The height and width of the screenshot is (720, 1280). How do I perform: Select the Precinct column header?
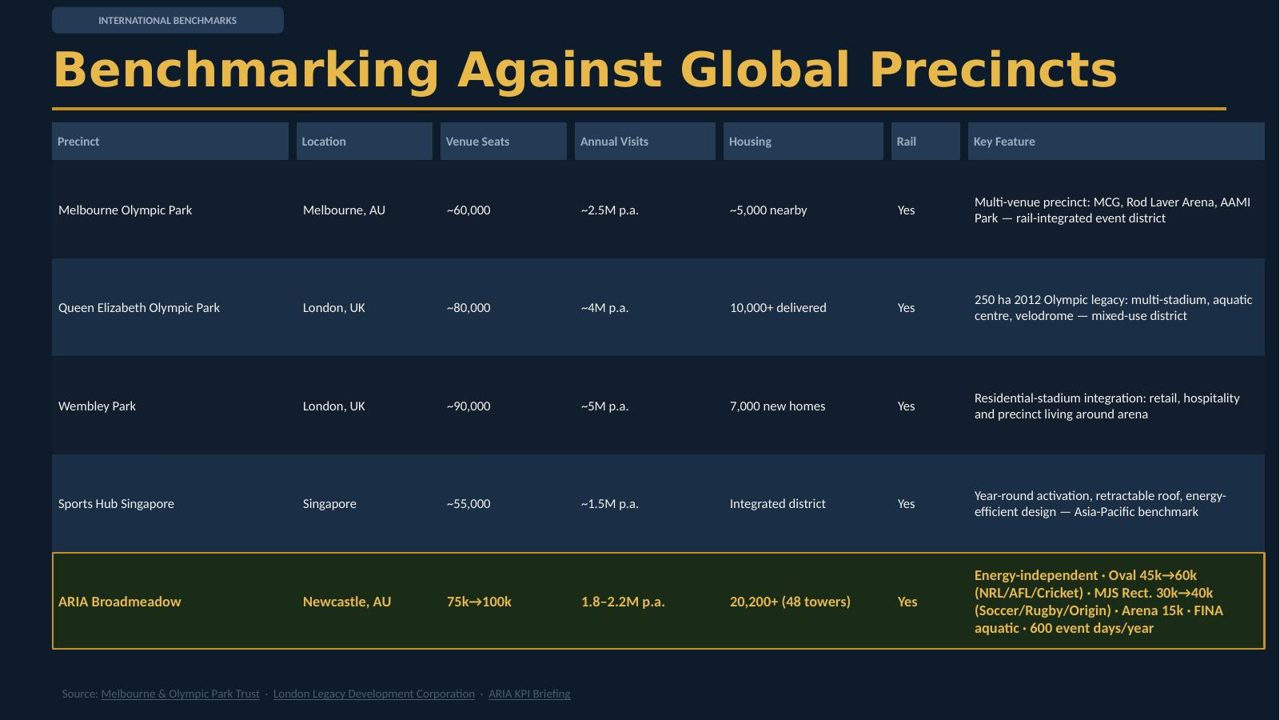(x=170, y=141)
